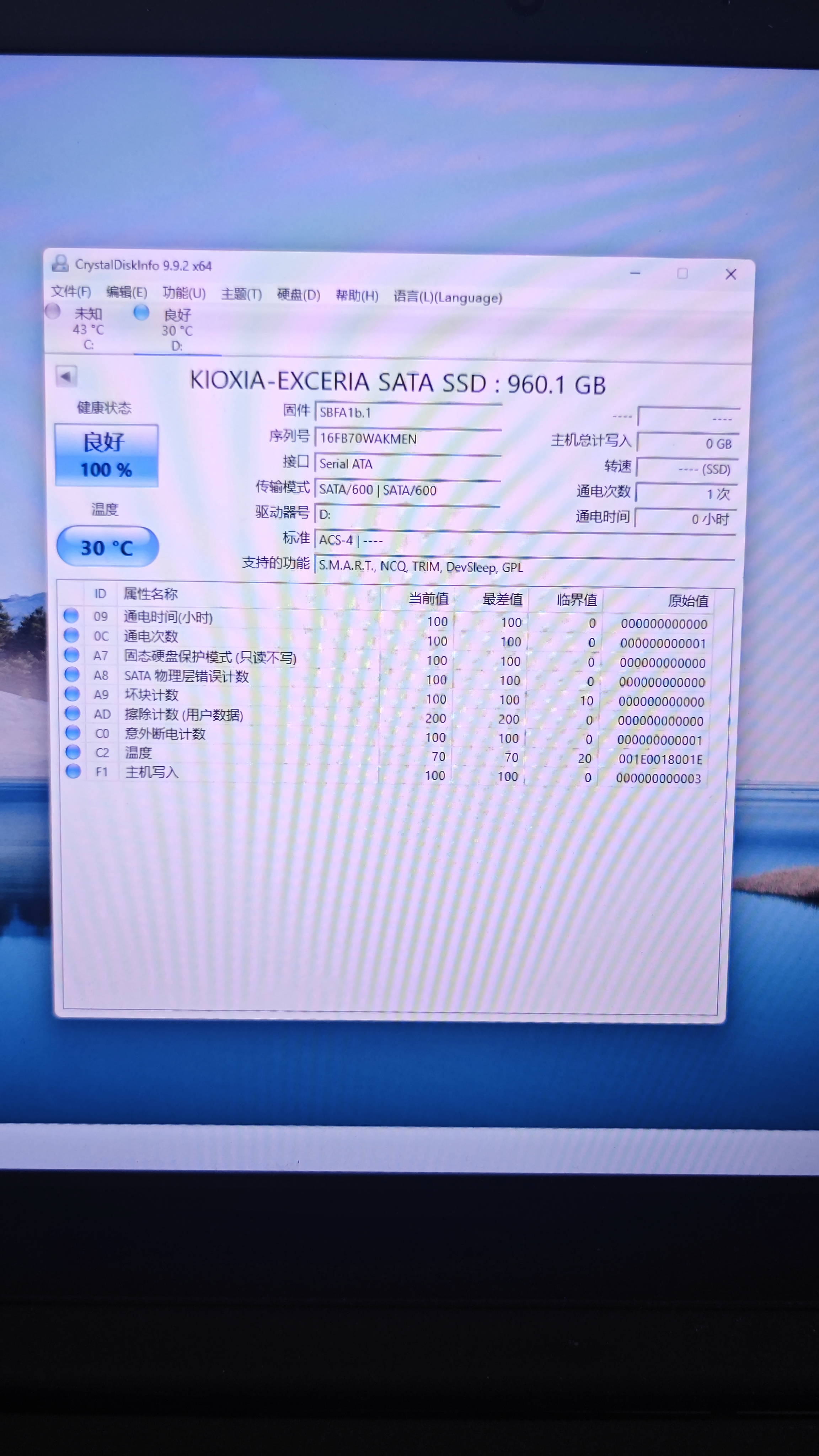Viewport: 819px width, 1456px height.
Task: Open the 硬盘(D) menu
Action: (x=299, y=295)
